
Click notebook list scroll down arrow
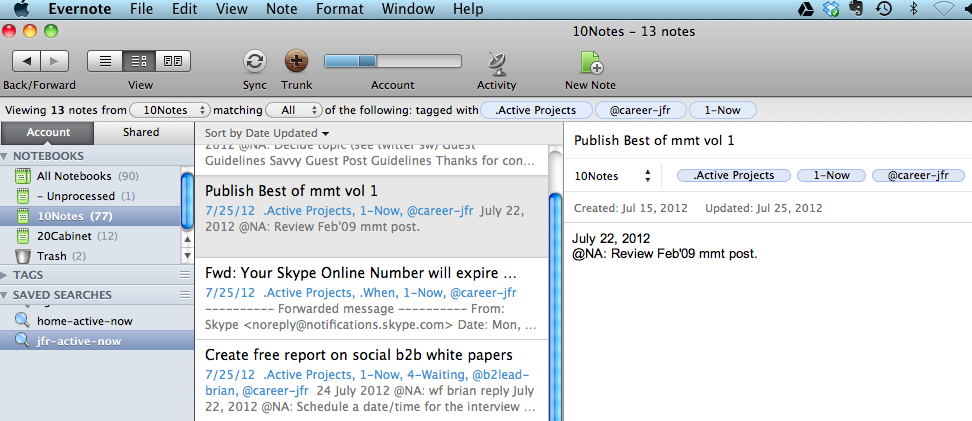(187, 255)
